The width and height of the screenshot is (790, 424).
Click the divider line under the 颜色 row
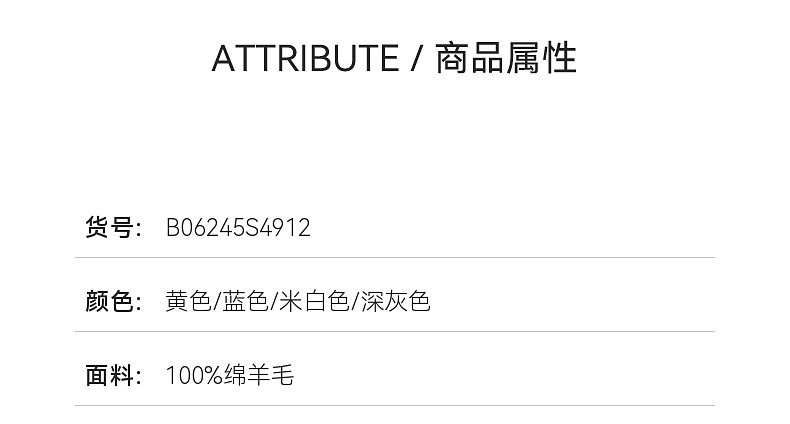(x=395, y=331)
